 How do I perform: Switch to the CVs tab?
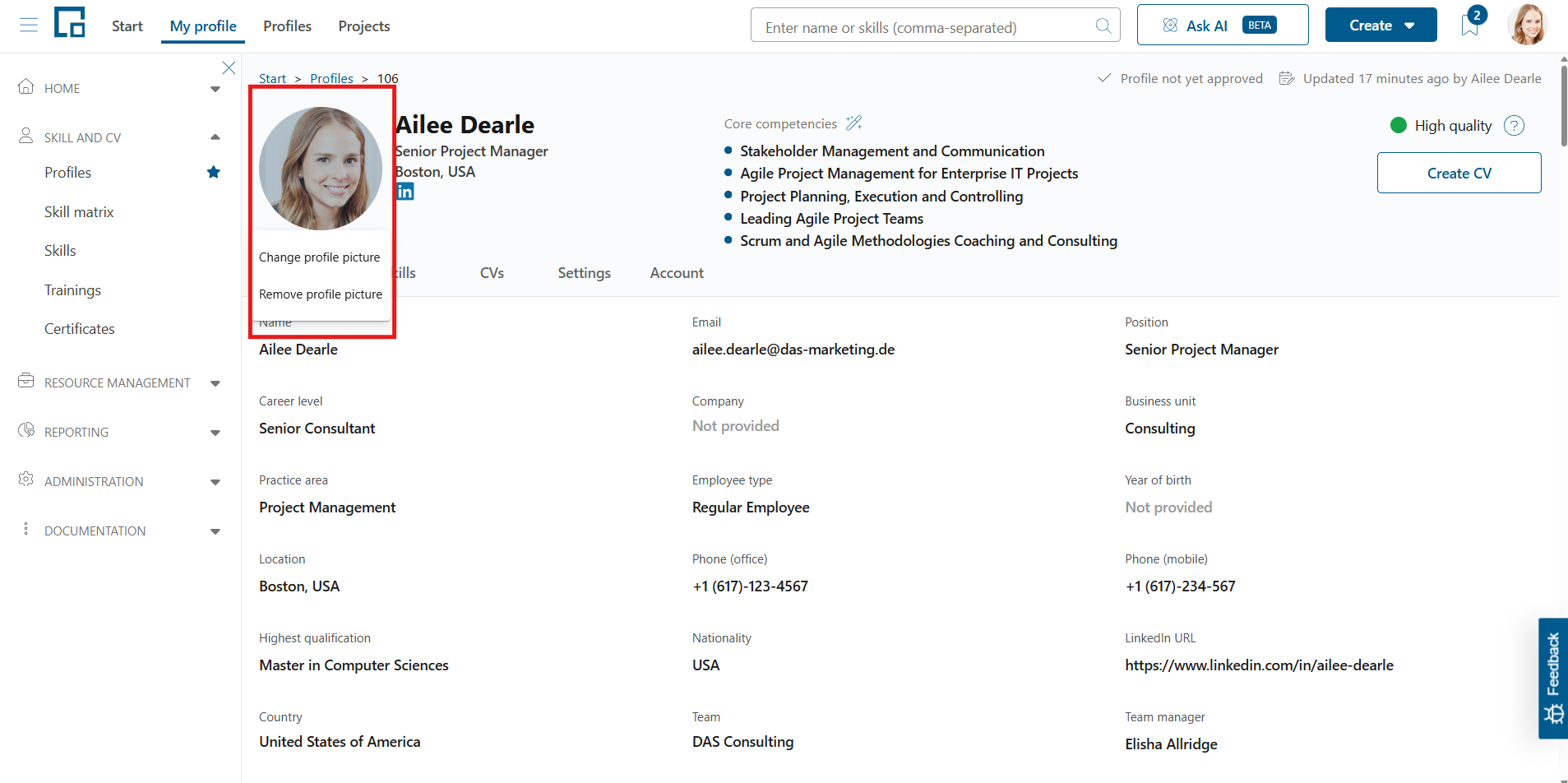tap(492, 273)
